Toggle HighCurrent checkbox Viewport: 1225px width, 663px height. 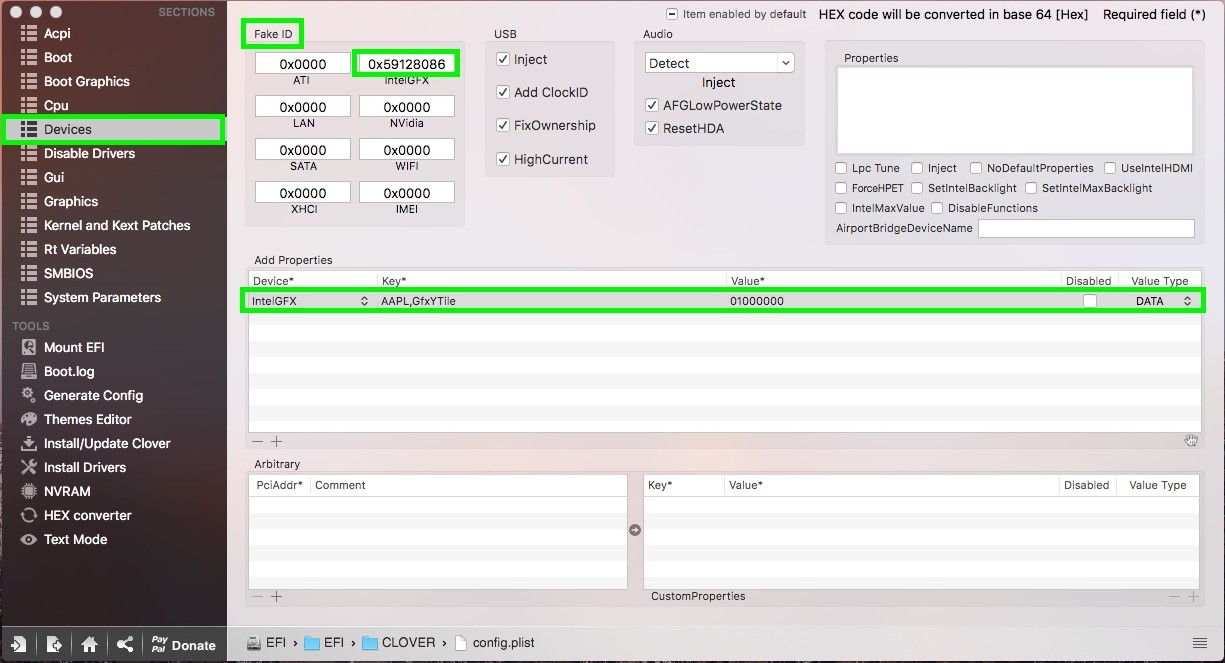click(x=503, y=159)
